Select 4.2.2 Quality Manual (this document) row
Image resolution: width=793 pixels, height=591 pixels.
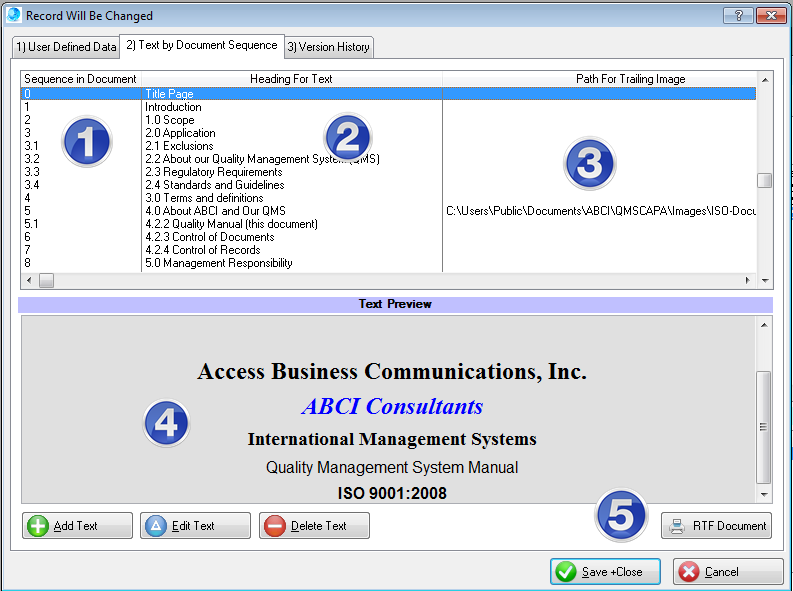coord(388,224)
